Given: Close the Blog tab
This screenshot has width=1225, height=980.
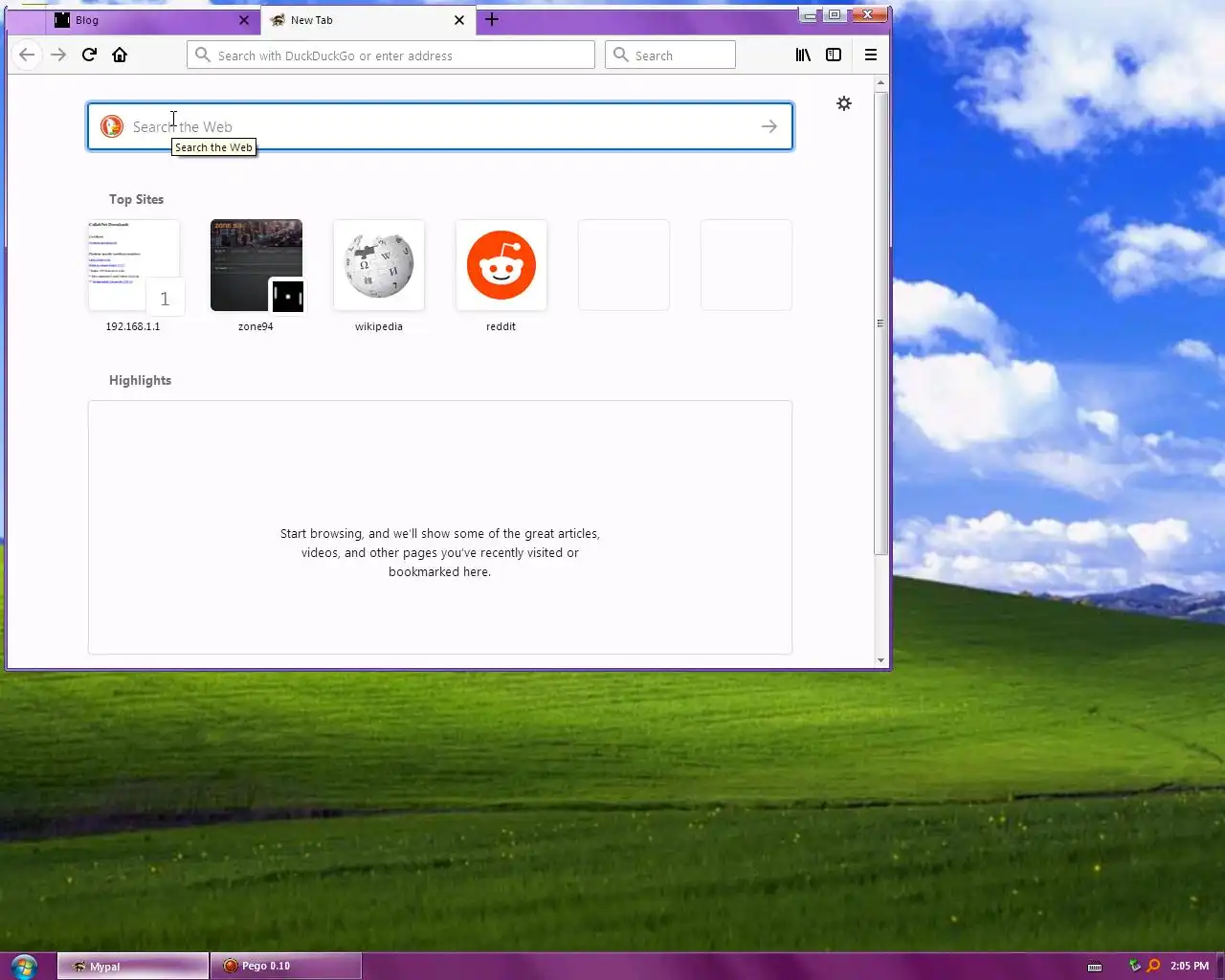Looking at the screenshot, I should [244, 20].
